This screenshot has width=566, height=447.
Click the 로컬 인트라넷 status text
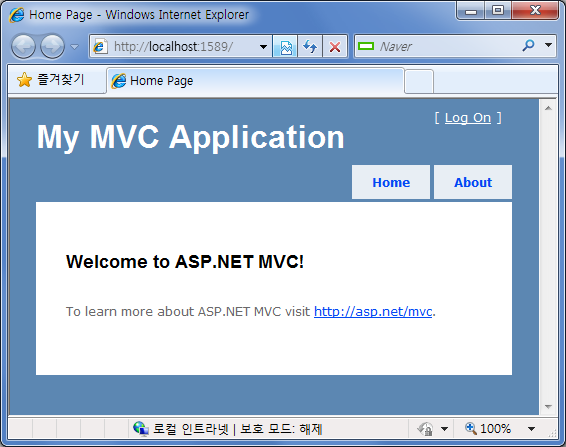point(191,429)
